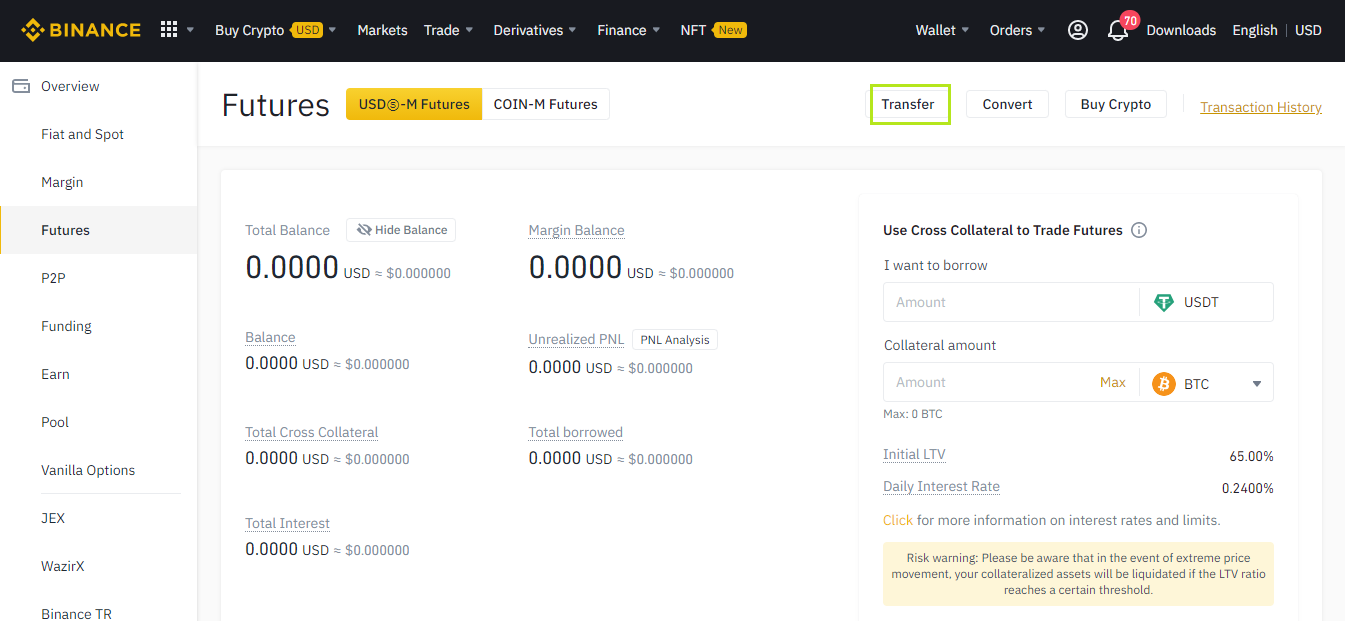Click the Buy Crypto button in Futures header

click(1116, 104)
